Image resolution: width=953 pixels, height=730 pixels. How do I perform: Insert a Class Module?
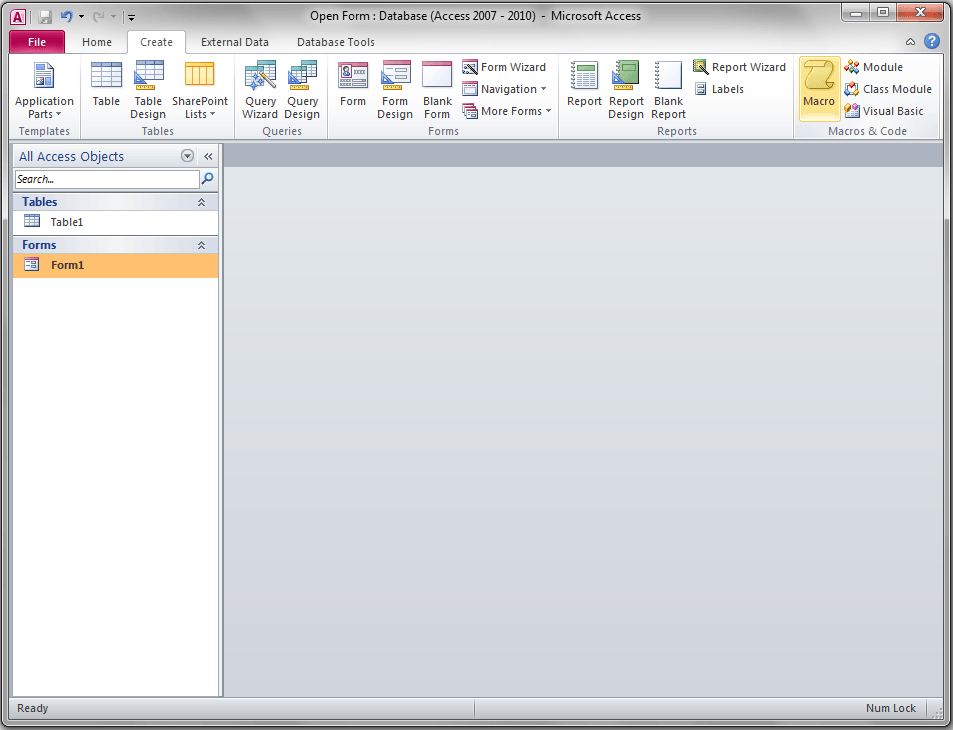pos(889,89)
